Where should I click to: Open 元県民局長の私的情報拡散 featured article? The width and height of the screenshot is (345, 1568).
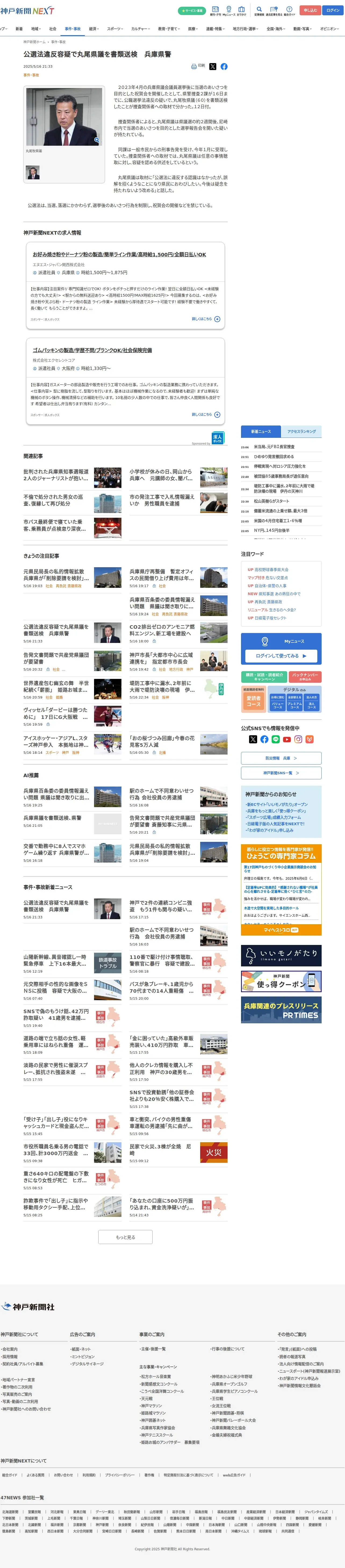click(x=56, y=574)
